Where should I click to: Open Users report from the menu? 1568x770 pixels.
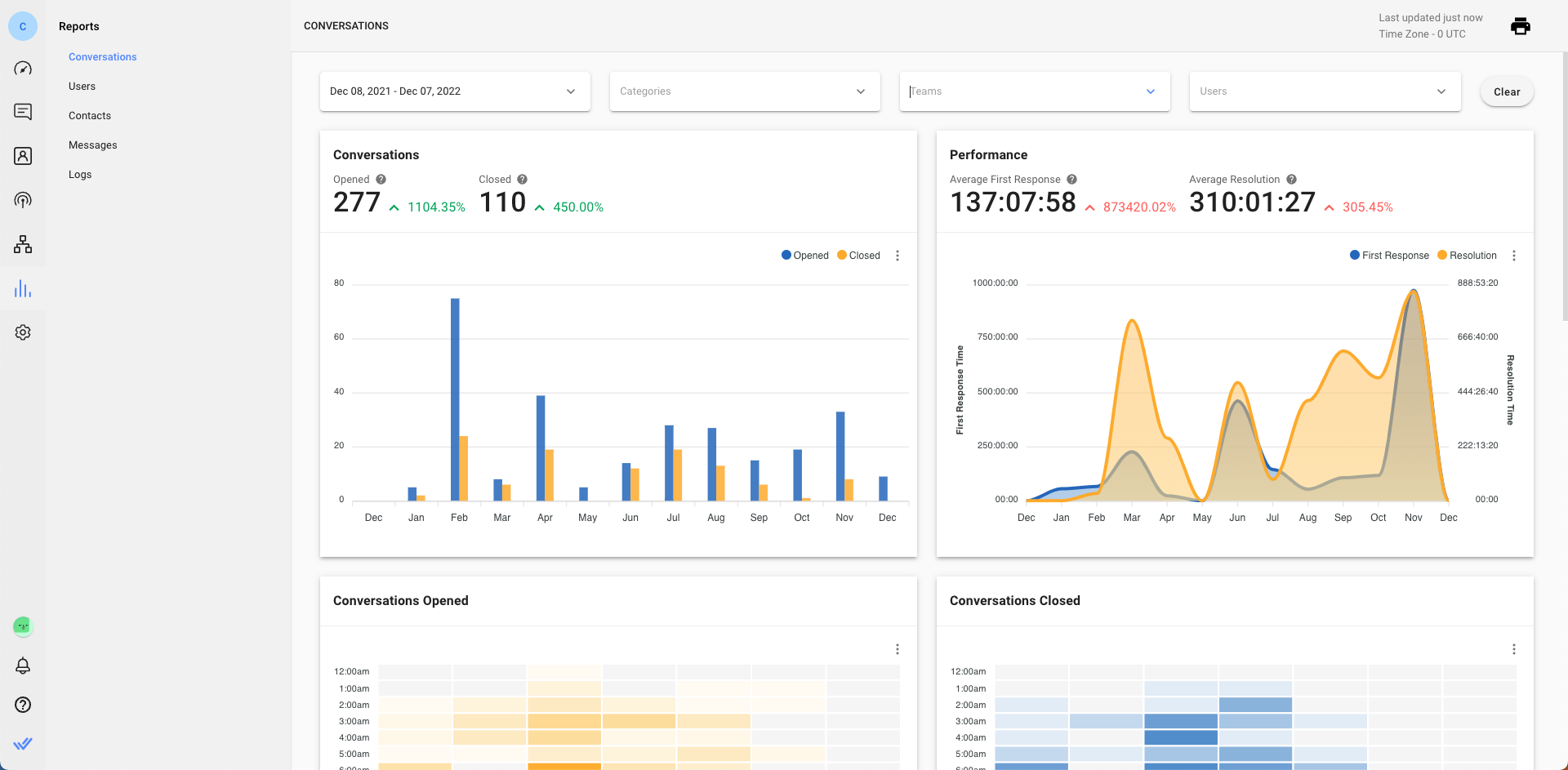click(x=82, y=87)
